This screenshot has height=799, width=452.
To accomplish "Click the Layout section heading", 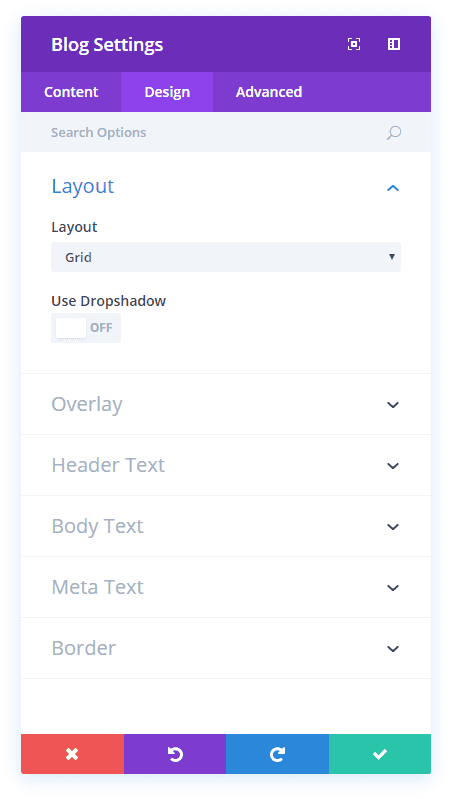I will tap(83, 187).
